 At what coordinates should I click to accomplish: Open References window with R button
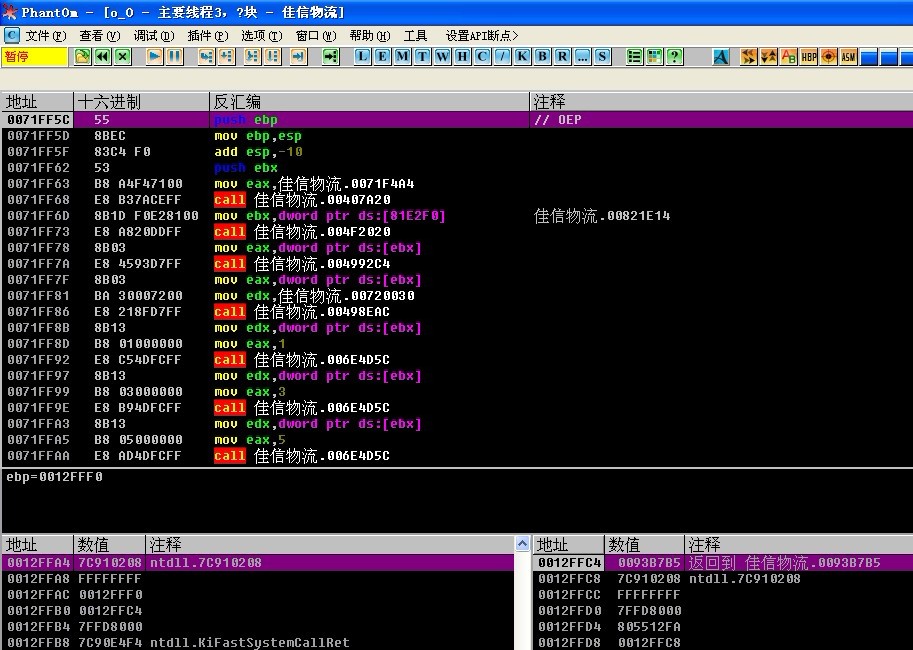tap(562, 56)
